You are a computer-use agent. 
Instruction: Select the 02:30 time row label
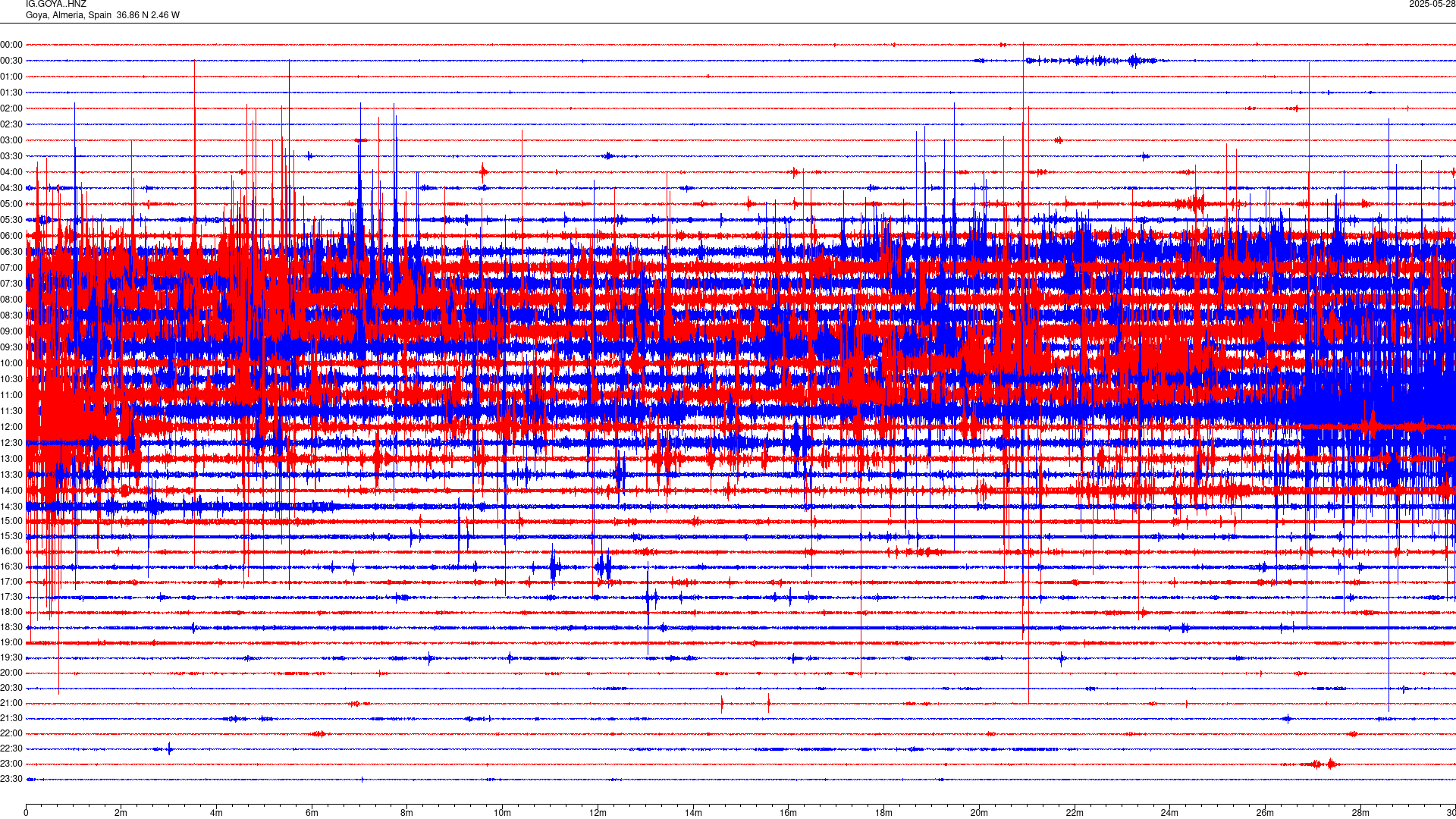[11, 124]
